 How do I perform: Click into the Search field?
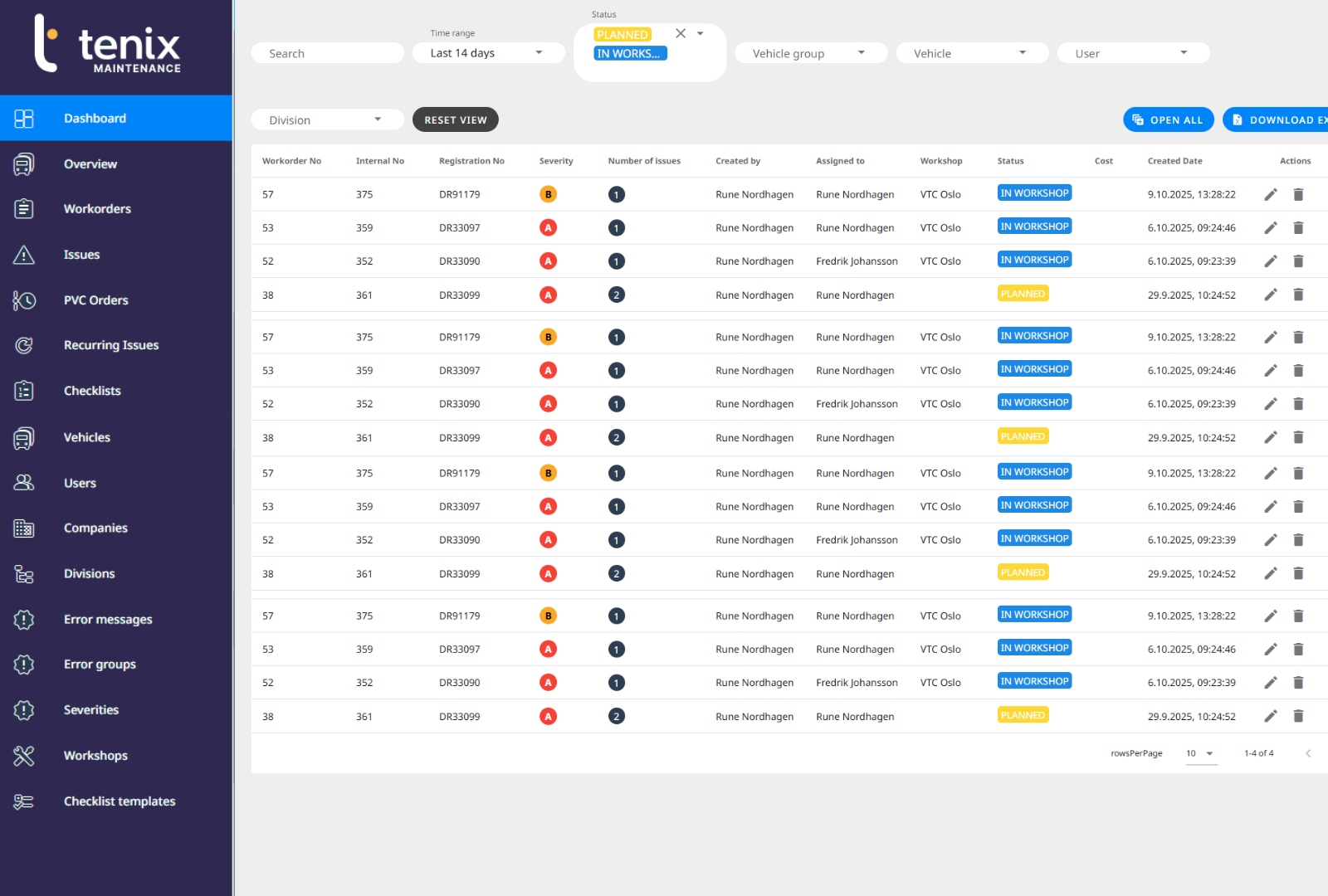click(327, 53)
